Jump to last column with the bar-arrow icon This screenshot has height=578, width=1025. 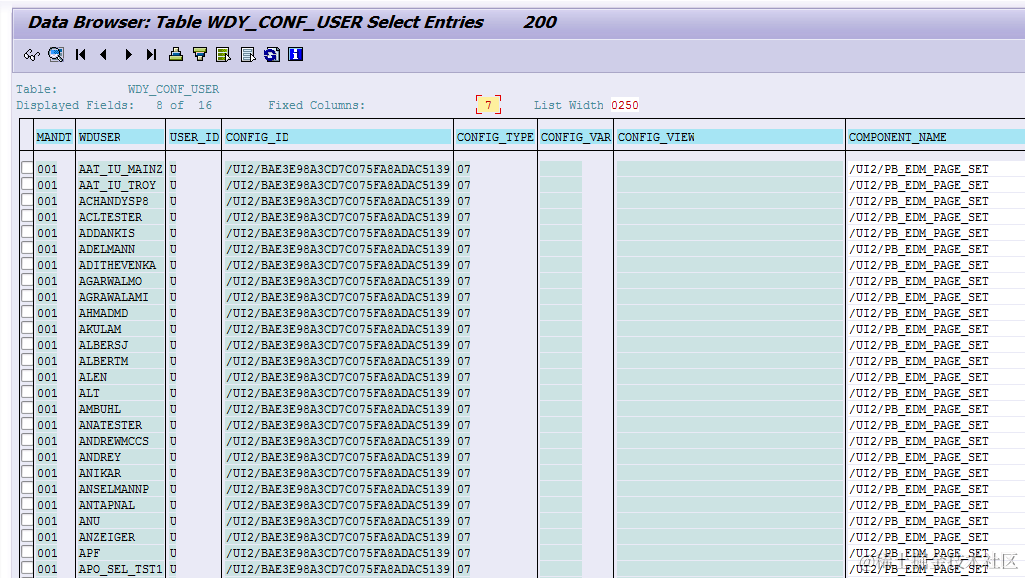(152, 55)
